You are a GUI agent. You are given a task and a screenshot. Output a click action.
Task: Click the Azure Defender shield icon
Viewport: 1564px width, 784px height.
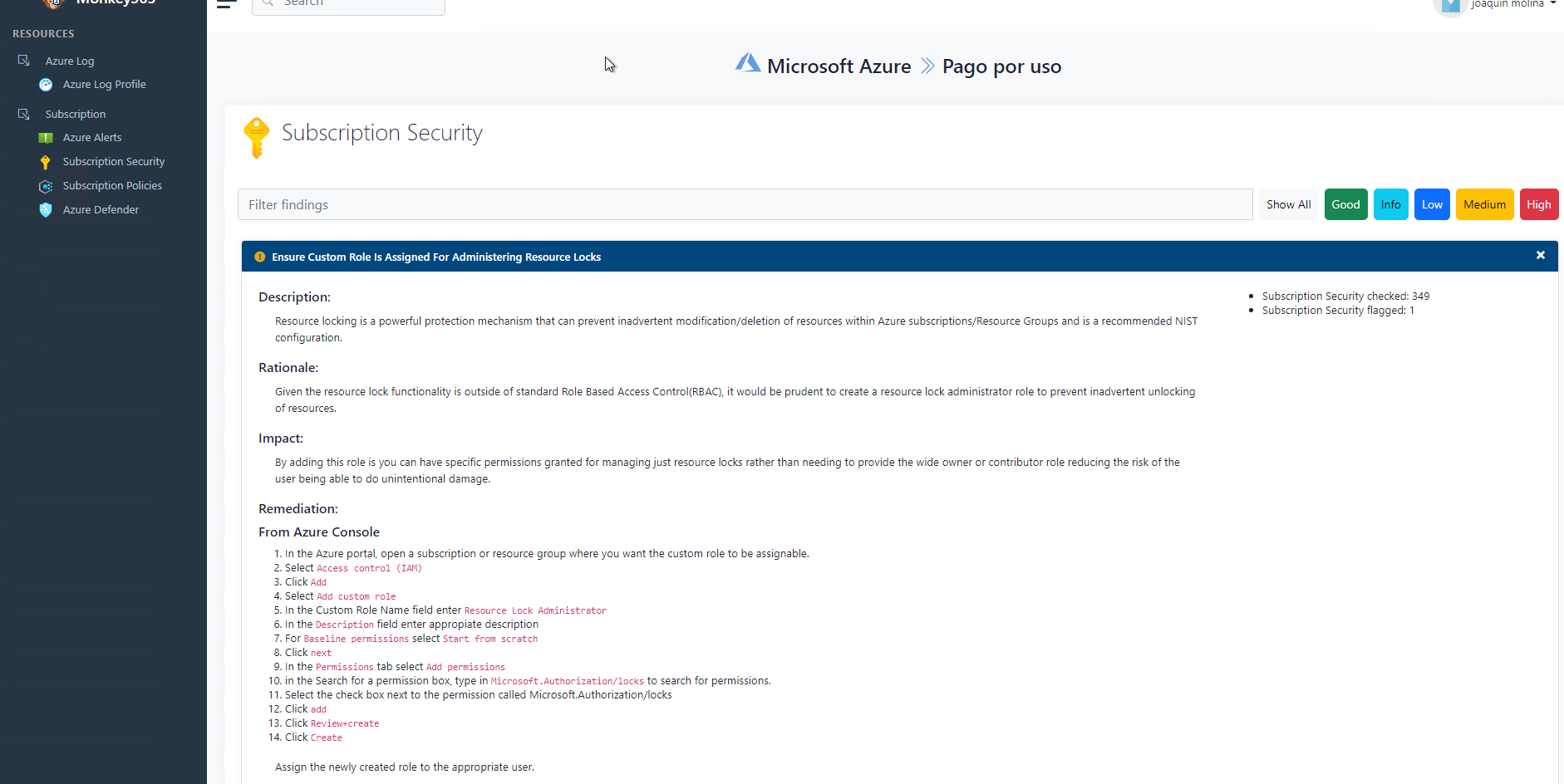pos(46,210)
